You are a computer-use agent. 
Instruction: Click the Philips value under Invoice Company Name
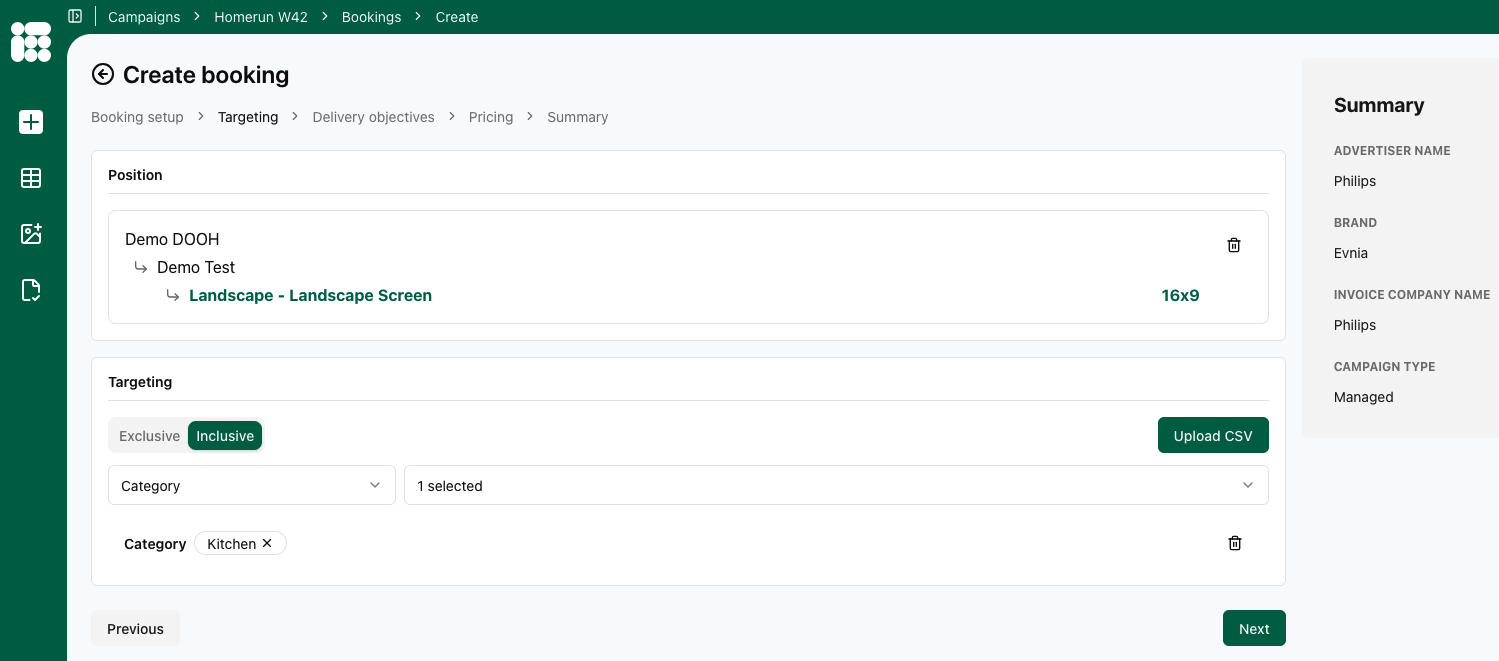click(1355, 325)
